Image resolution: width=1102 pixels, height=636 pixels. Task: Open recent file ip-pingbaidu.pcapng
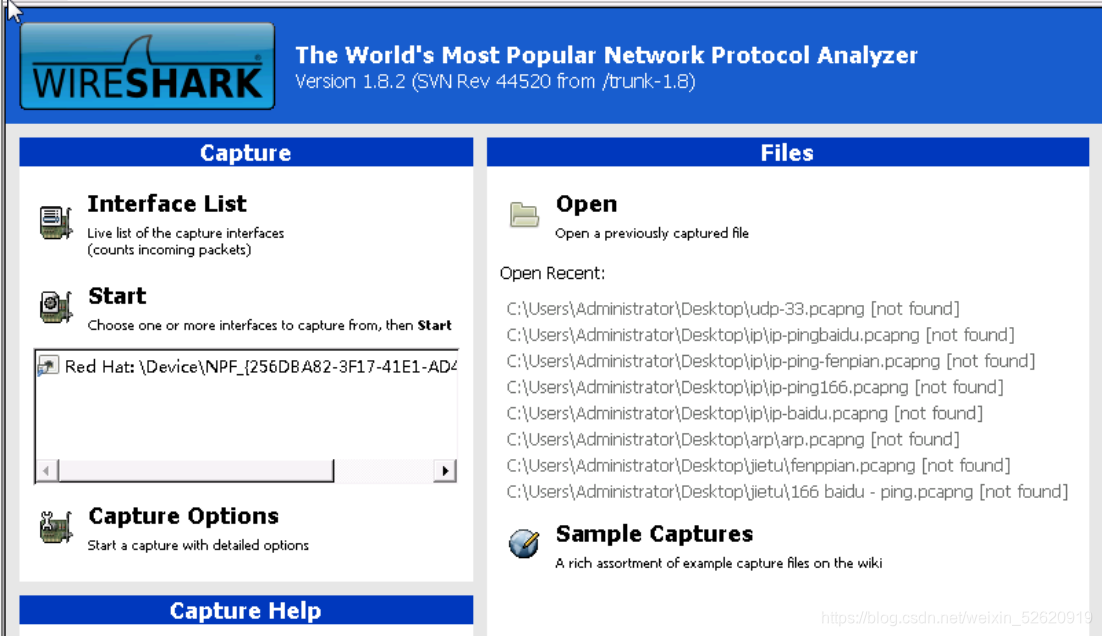760,335
